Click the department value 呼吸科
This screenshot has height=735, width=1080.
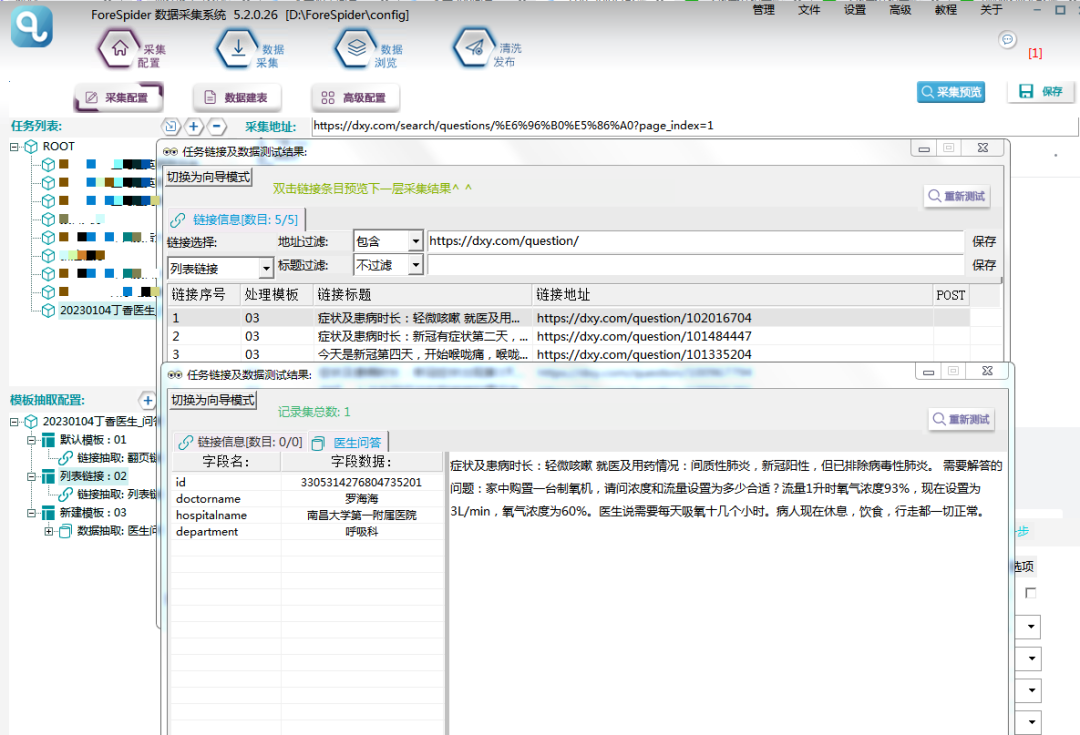click(362, 532)
